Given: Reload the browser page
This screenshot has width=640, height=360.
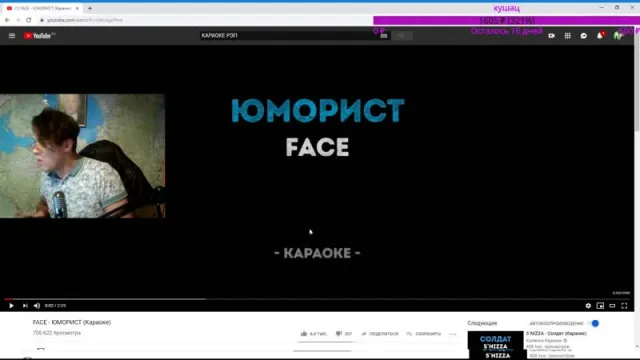Looking at the screenshot, I should (29, 20).
